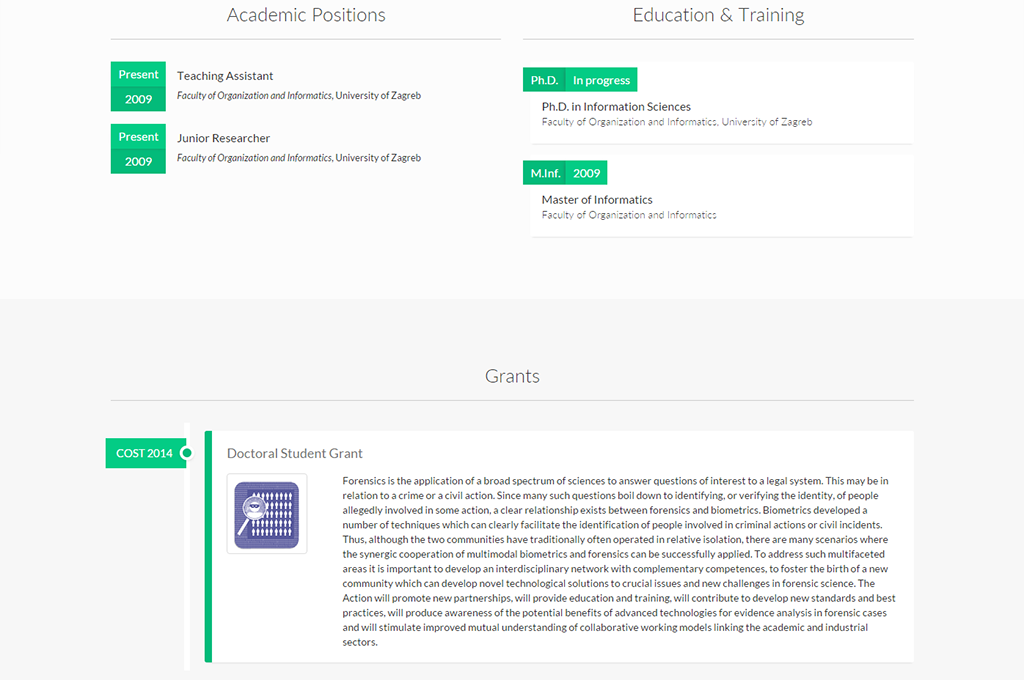Select the Junior Researcher position title
The image size is (1024, 680).
[x=223, y=138]
